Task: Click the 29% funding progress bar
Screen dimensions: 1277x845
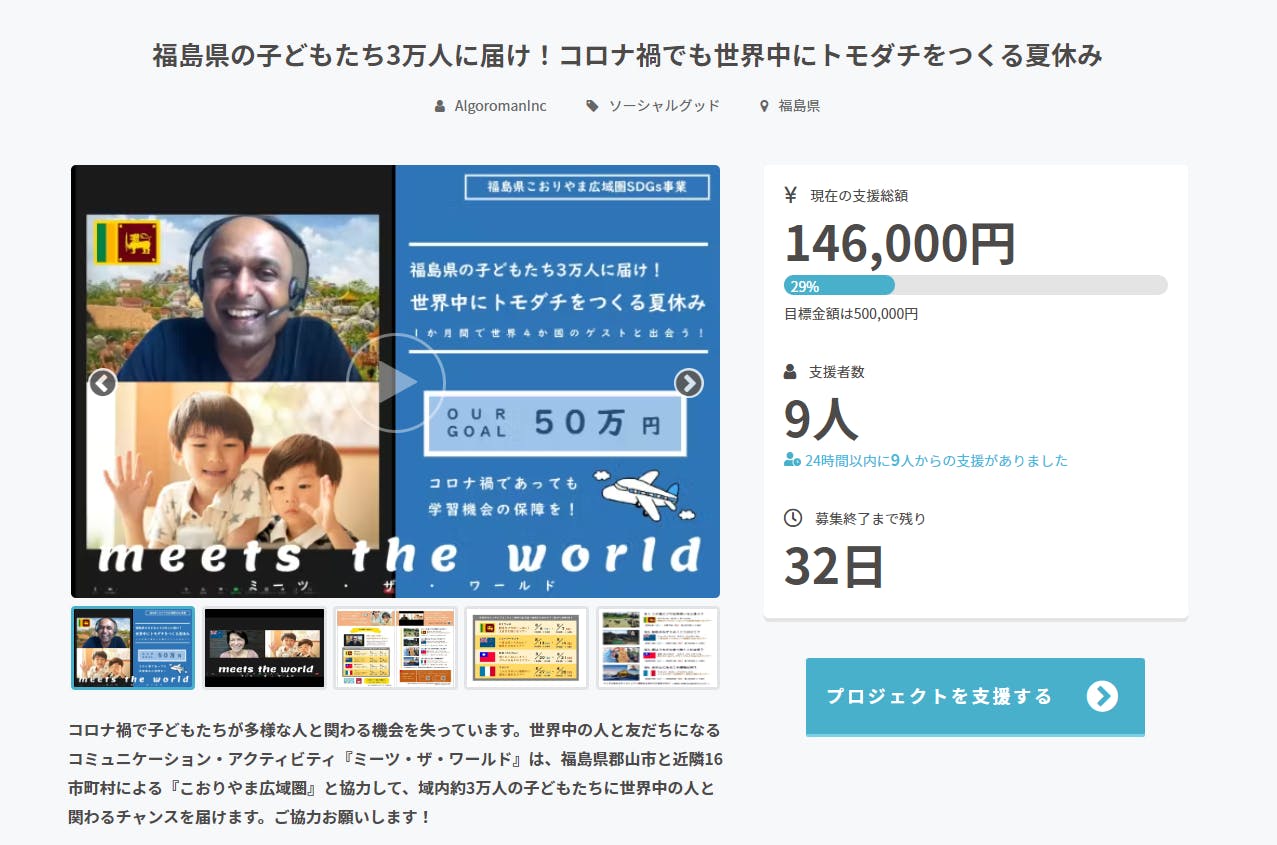Action: (975, 285)
